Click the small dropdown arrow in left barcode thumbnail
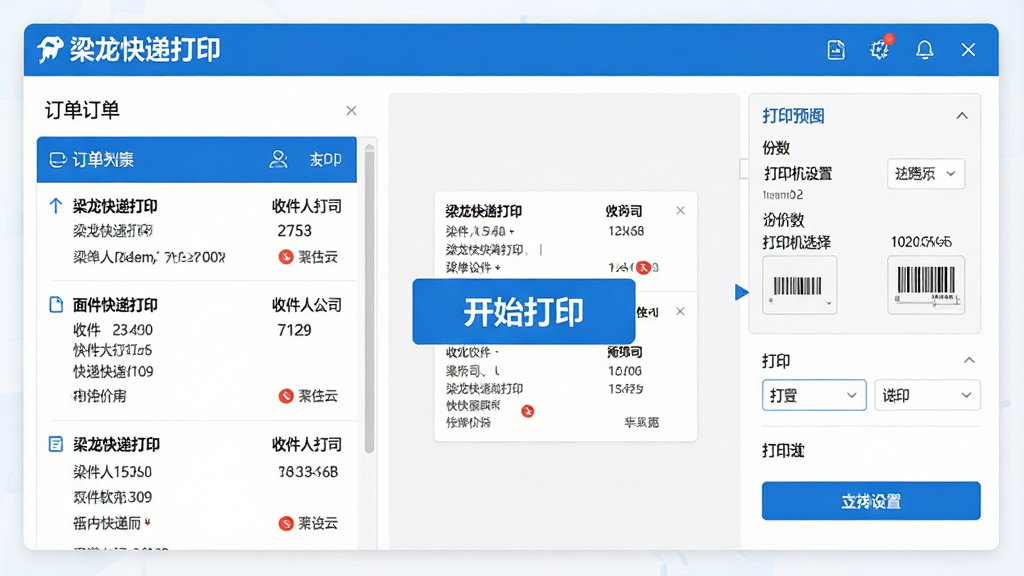The height and width of the screenshot is (576, 1024). click(828, 304)
